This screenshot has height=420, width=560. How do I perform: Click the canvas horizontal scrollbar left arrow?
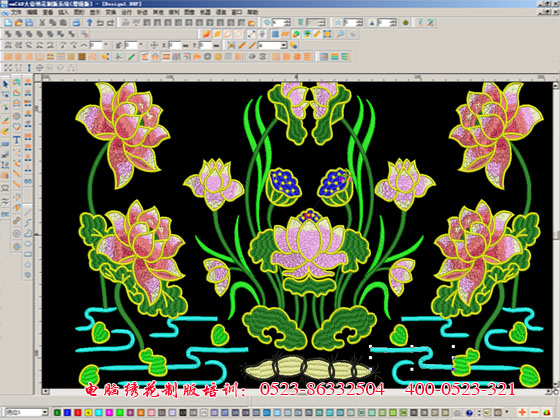[x=45, y=392]
